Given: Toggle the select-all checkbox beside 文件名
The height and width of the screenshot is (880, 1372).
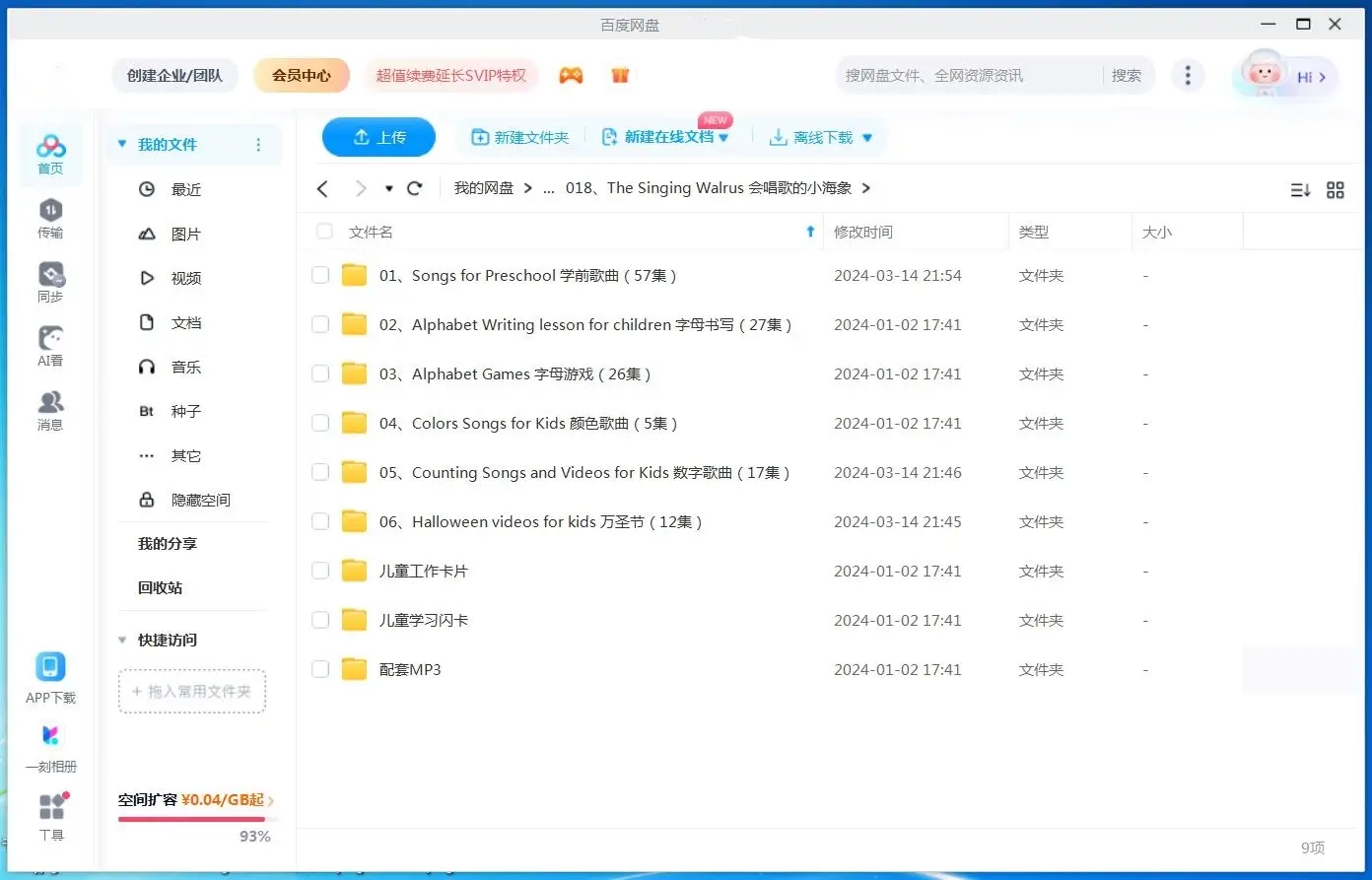Looking at the screenshot, I should [324, 232].
